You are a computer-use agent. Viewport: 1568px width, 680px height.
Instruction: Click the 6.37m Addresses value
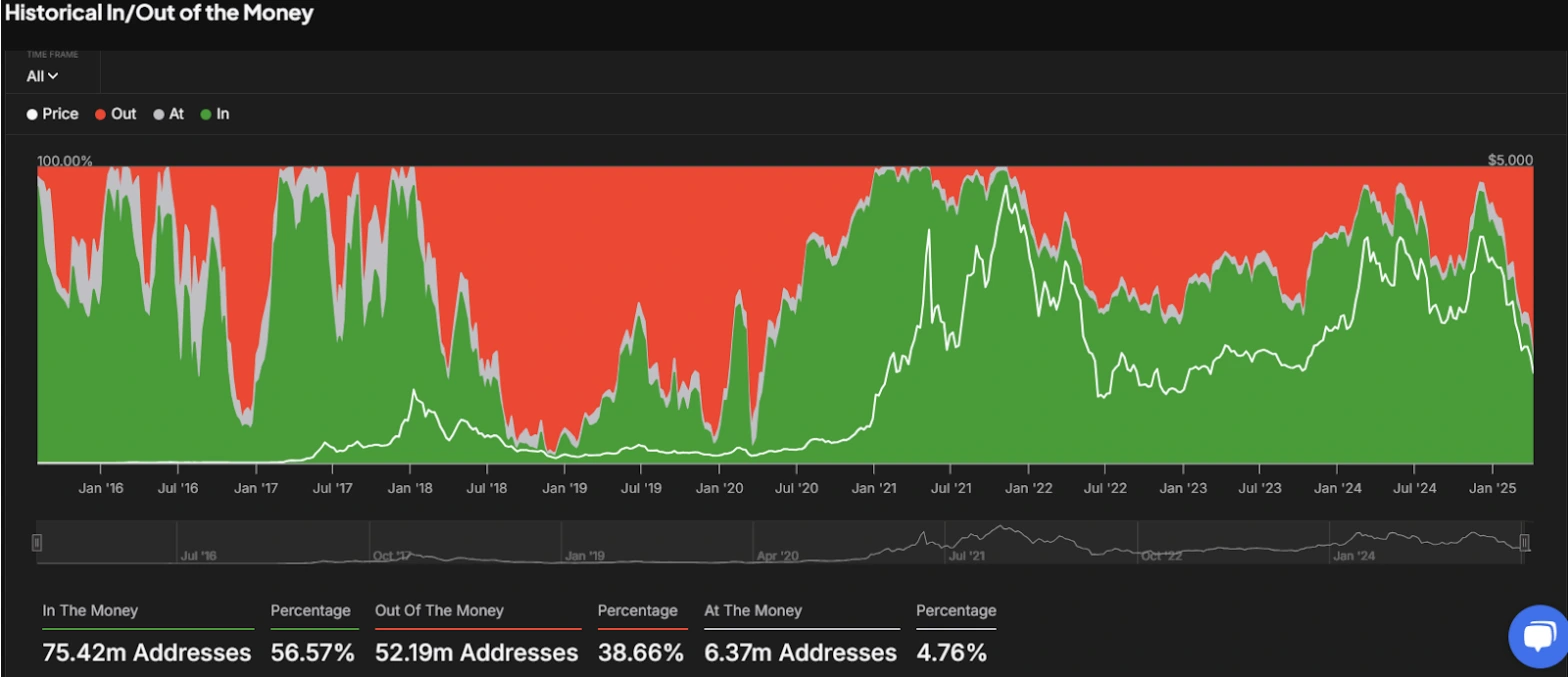(800, 653)
